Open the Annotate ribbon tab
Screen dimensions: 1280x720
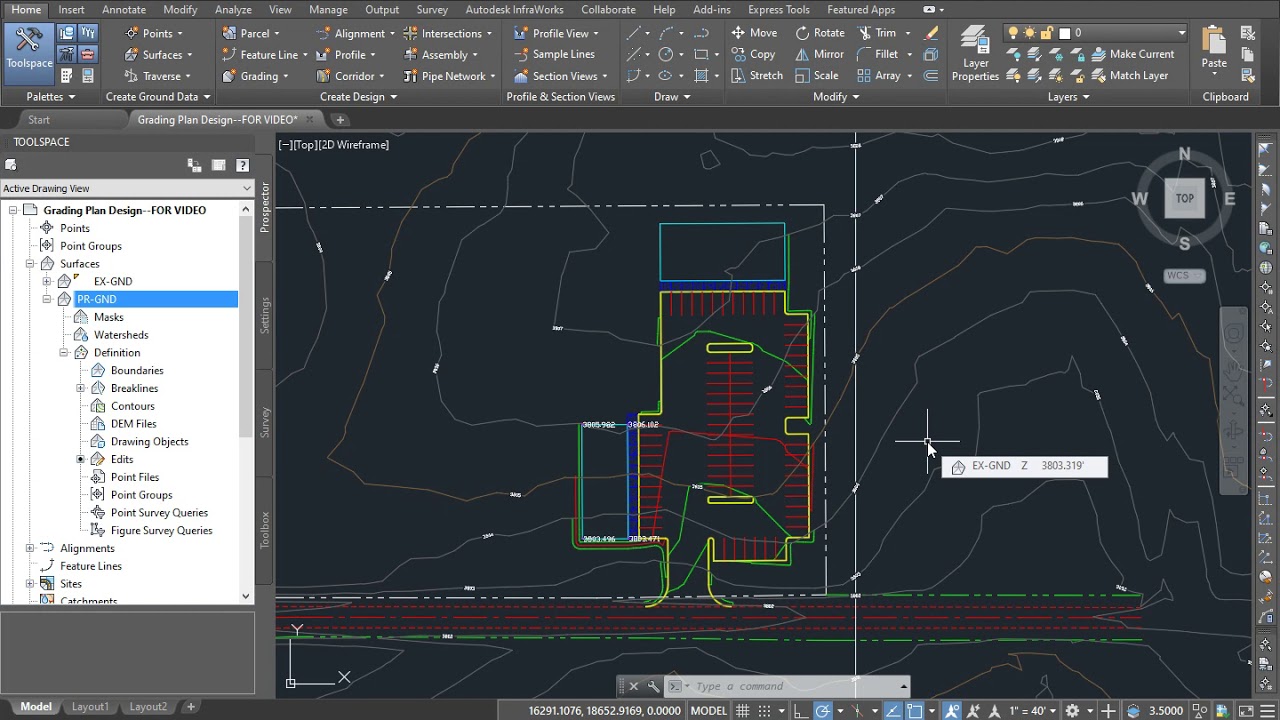(124, 10)
